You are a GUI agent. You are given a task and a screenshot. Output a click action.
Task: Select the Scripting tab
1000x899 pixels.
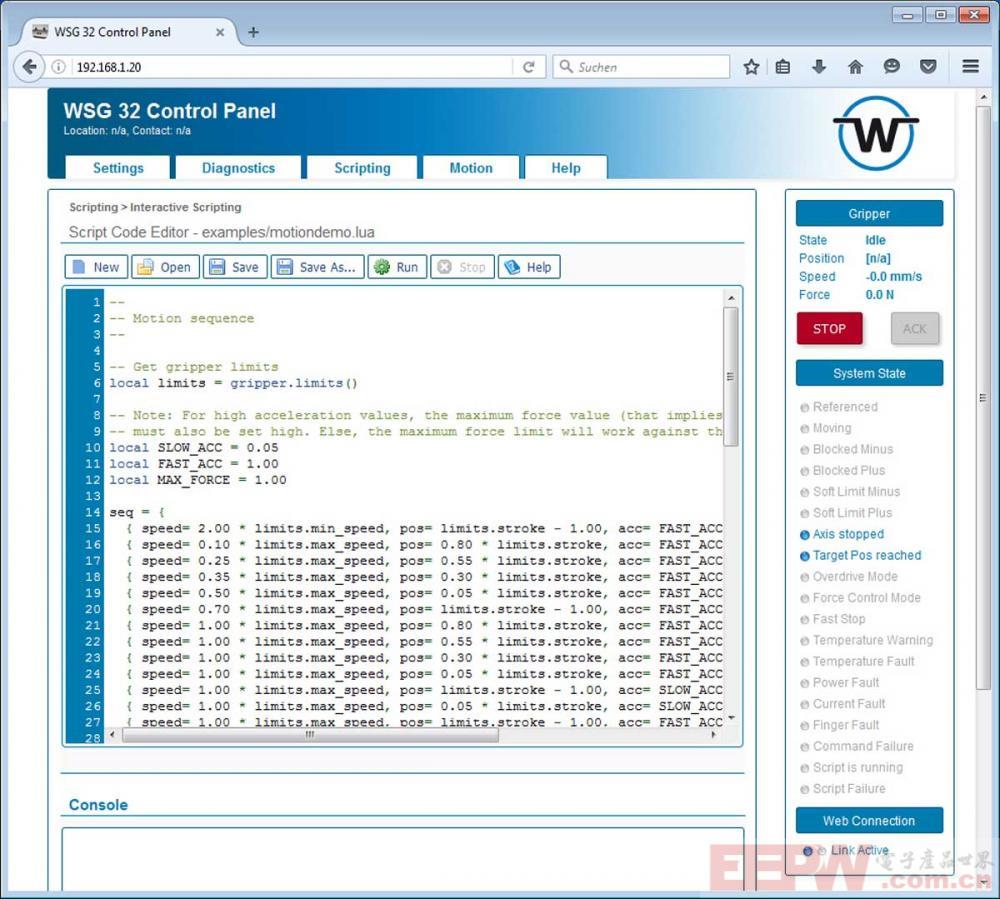point(362,168)
